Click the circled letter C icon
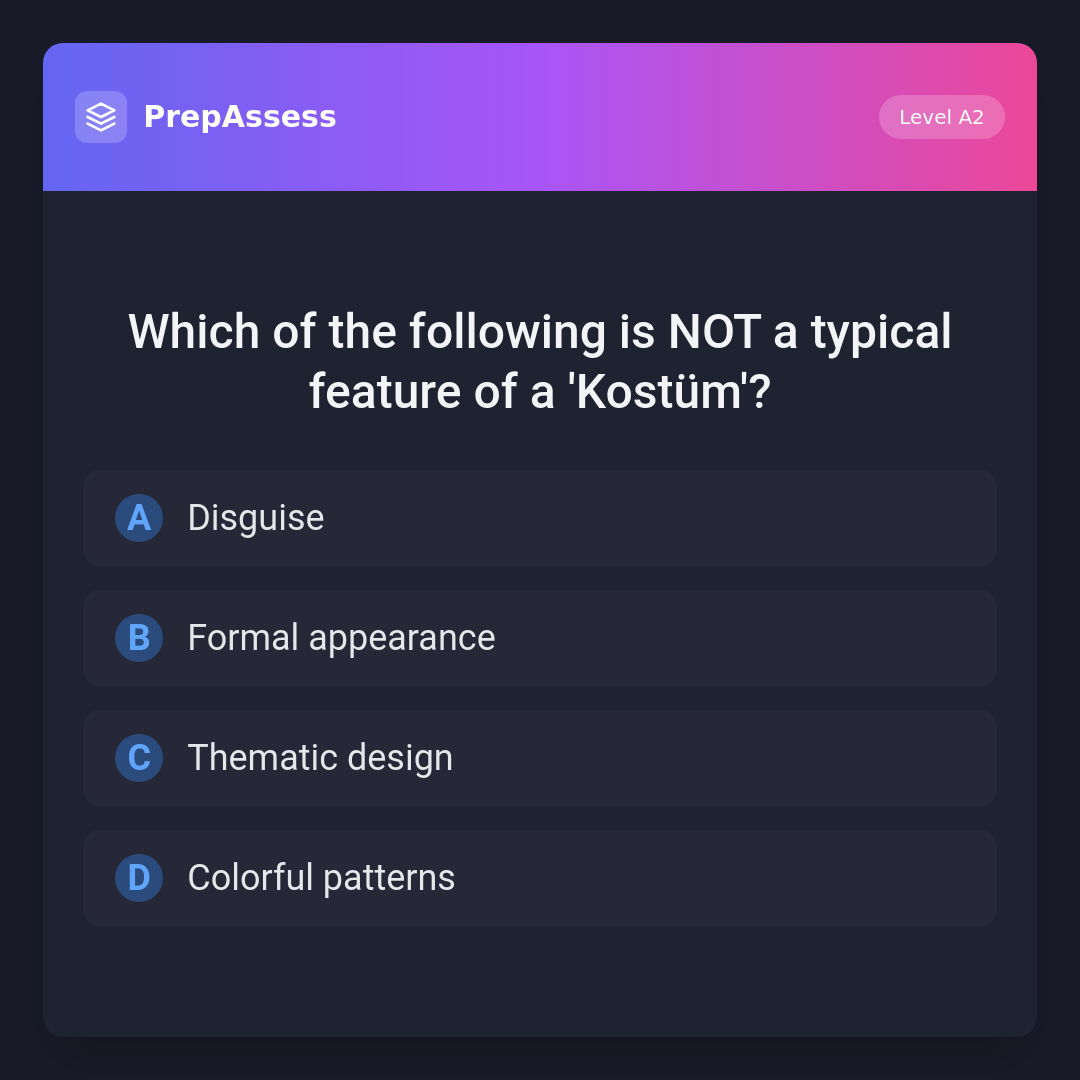Image resolution: width=1080 pixels, height=1080 pixels. 139,758
